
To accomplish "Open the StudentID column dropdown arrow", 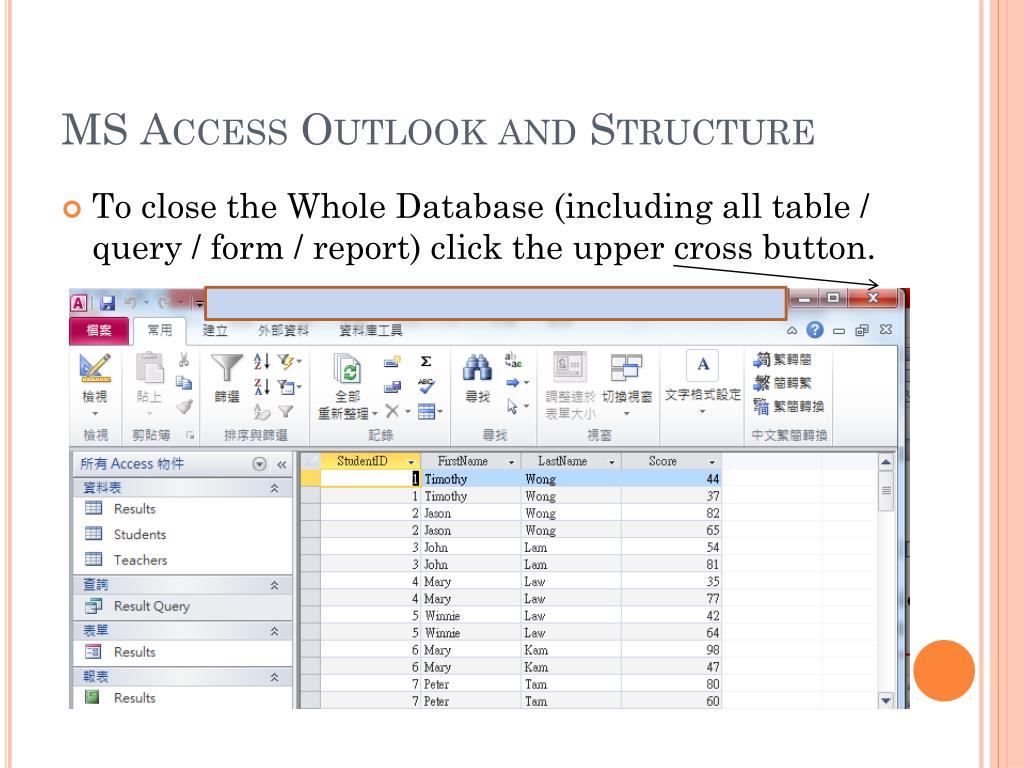I will click(x=411, y=462).
